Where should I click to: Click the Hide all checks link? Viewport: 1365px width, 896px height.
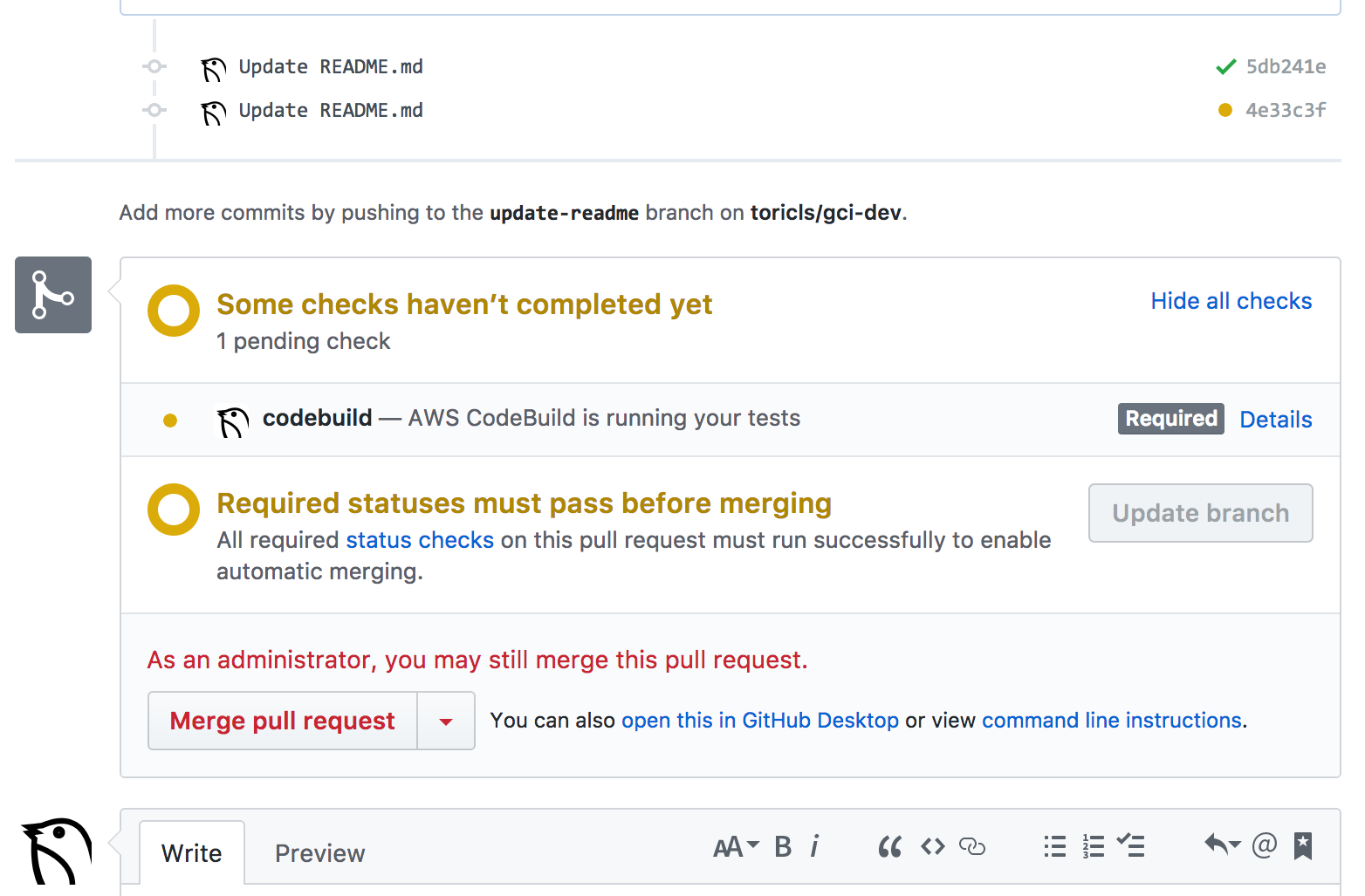coord(1231,301)
